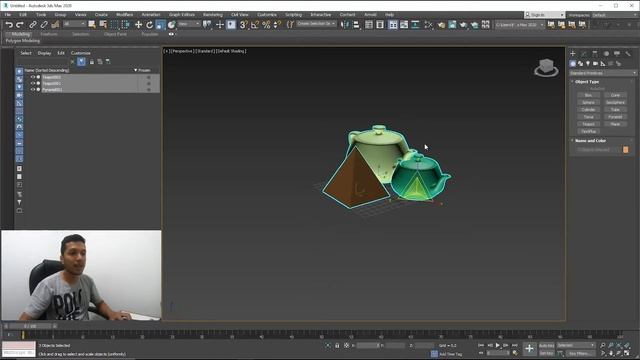
Task: Open the Standard Primitives dropdown
Action: coord(602,73)
